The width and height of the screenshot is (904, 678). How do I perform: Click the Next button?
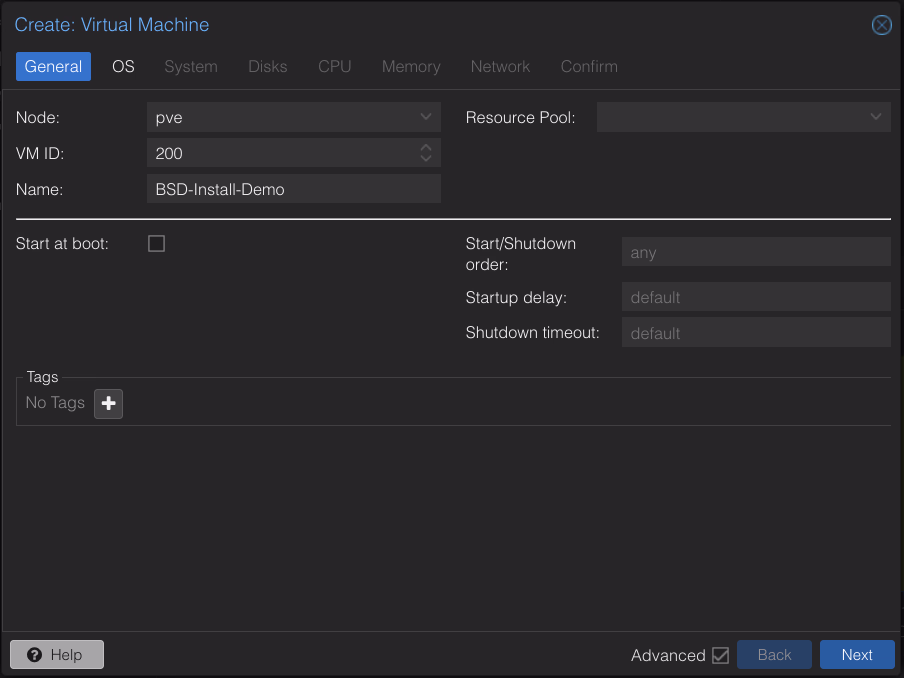pyautogui.click(x=857, y=655)
